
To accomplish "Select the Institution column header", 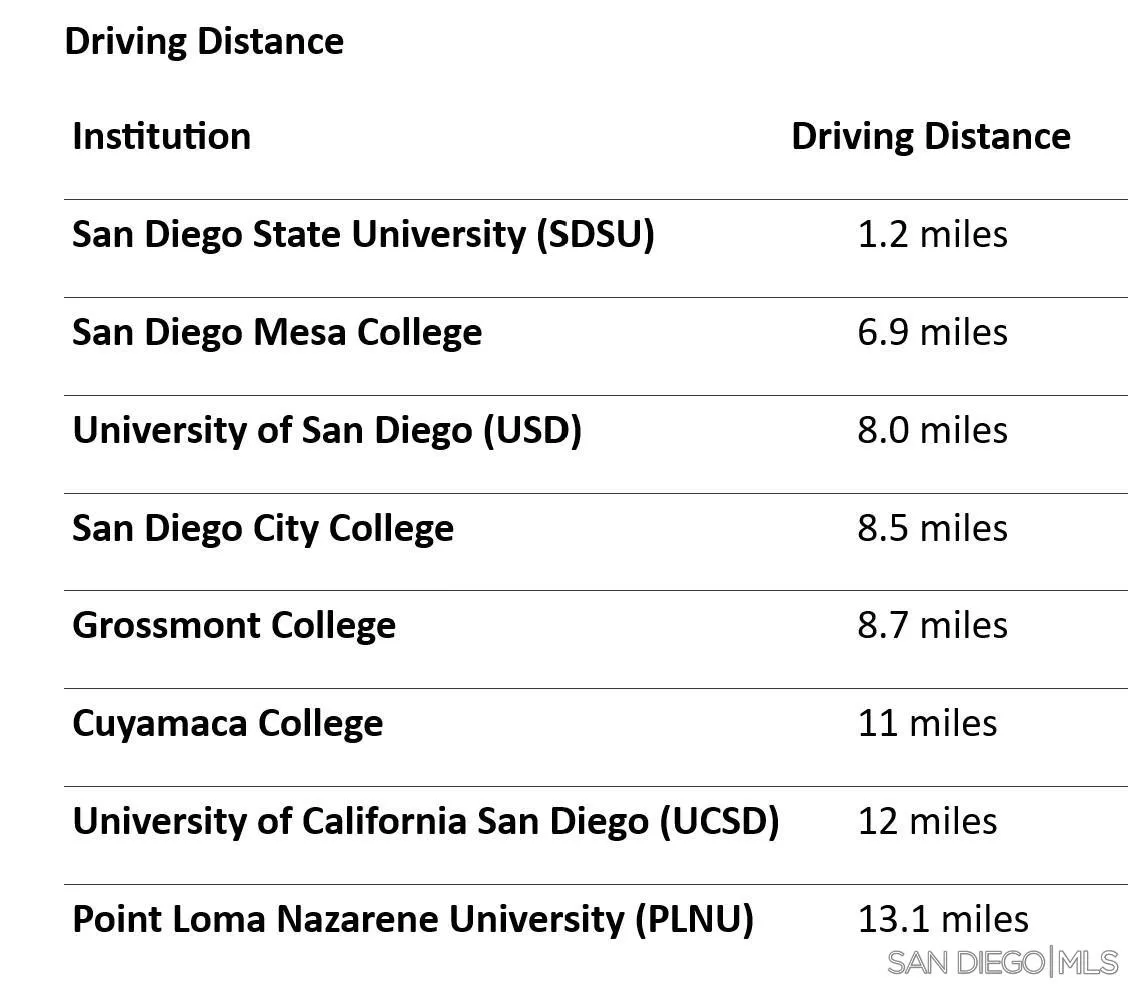I will [x=162, y=137].
